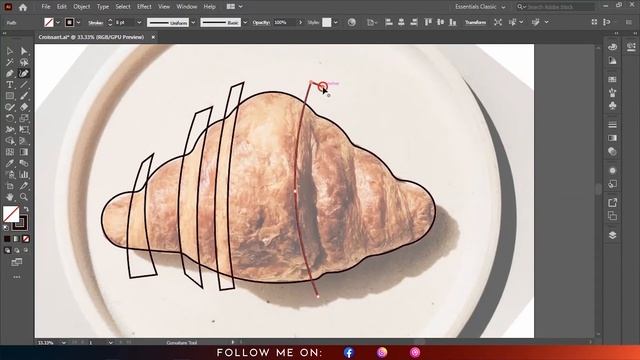Viewport: 640px width, 360px height.
Task: Choose the Gradient tool
Action: 24,152
